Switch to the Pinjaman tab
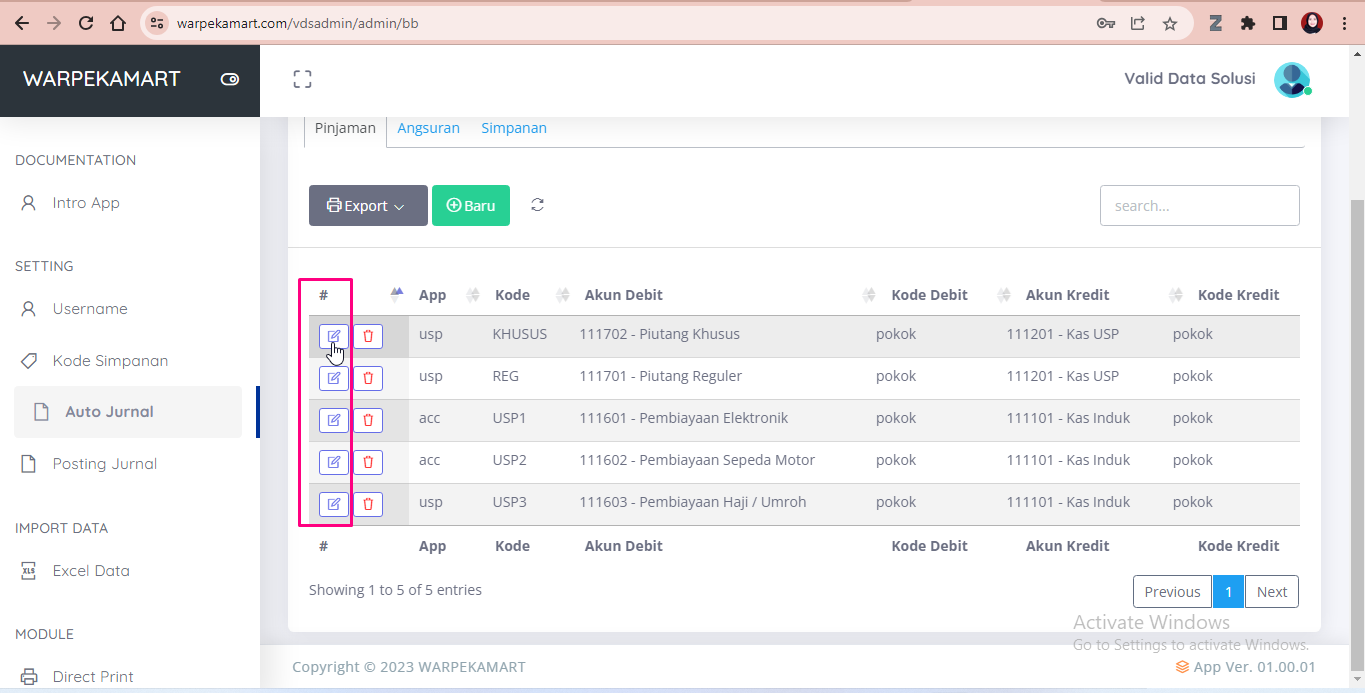Viewport: 1365px width, 693px height. click(x=345, y=128)
